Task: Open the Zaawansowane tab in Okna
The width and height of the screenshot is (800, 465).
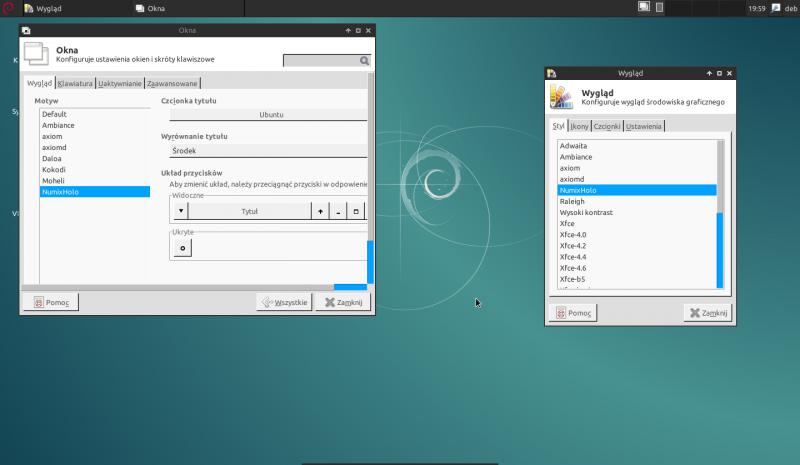Action: 173,83
